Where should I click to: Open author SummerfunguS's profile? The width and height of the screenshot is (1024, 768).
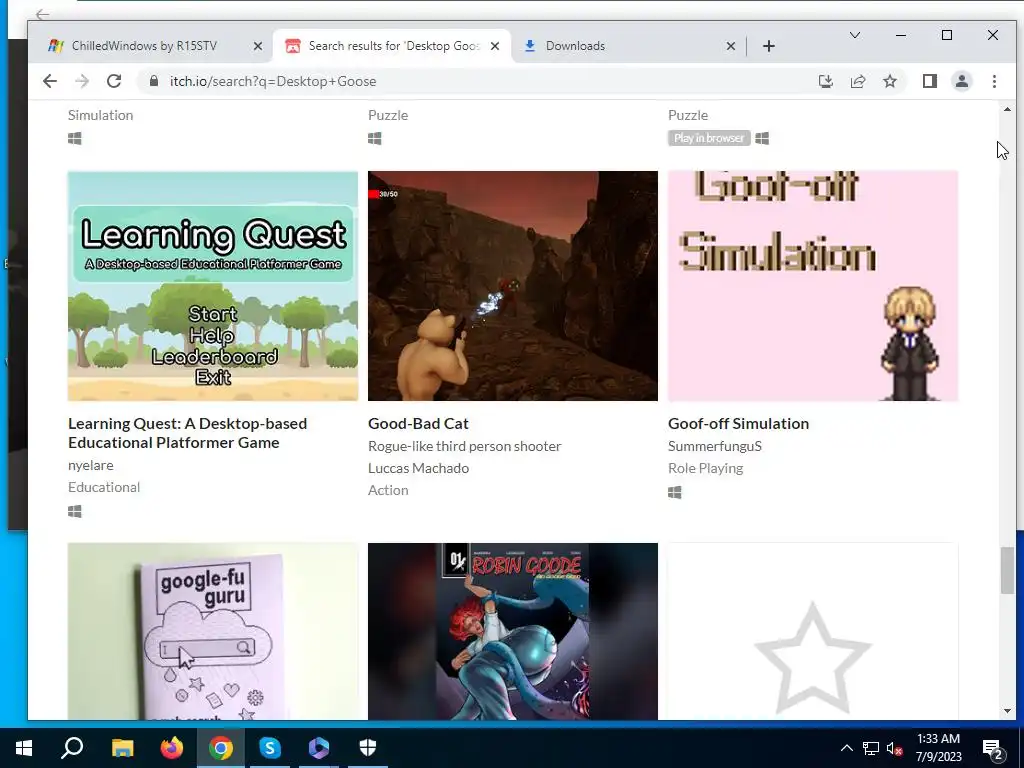pos(714,446)
